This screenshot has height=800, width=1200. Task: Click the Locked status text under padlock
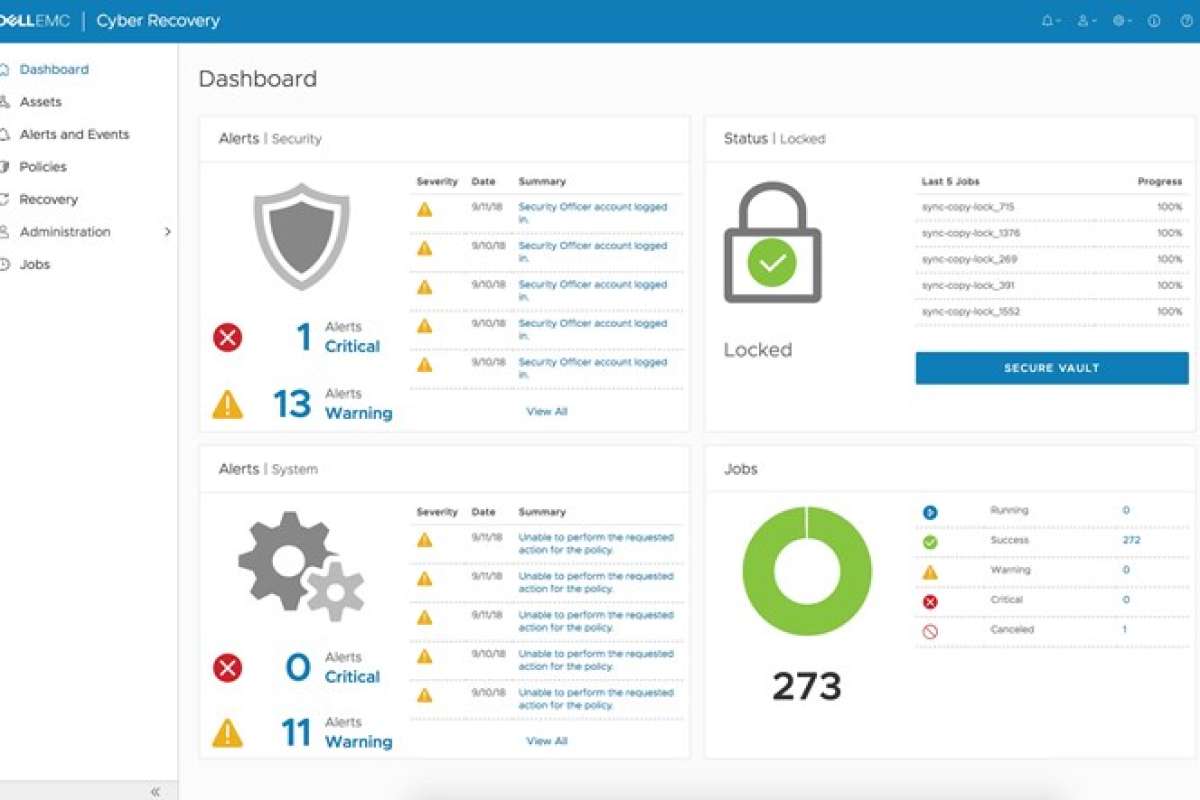758,350
